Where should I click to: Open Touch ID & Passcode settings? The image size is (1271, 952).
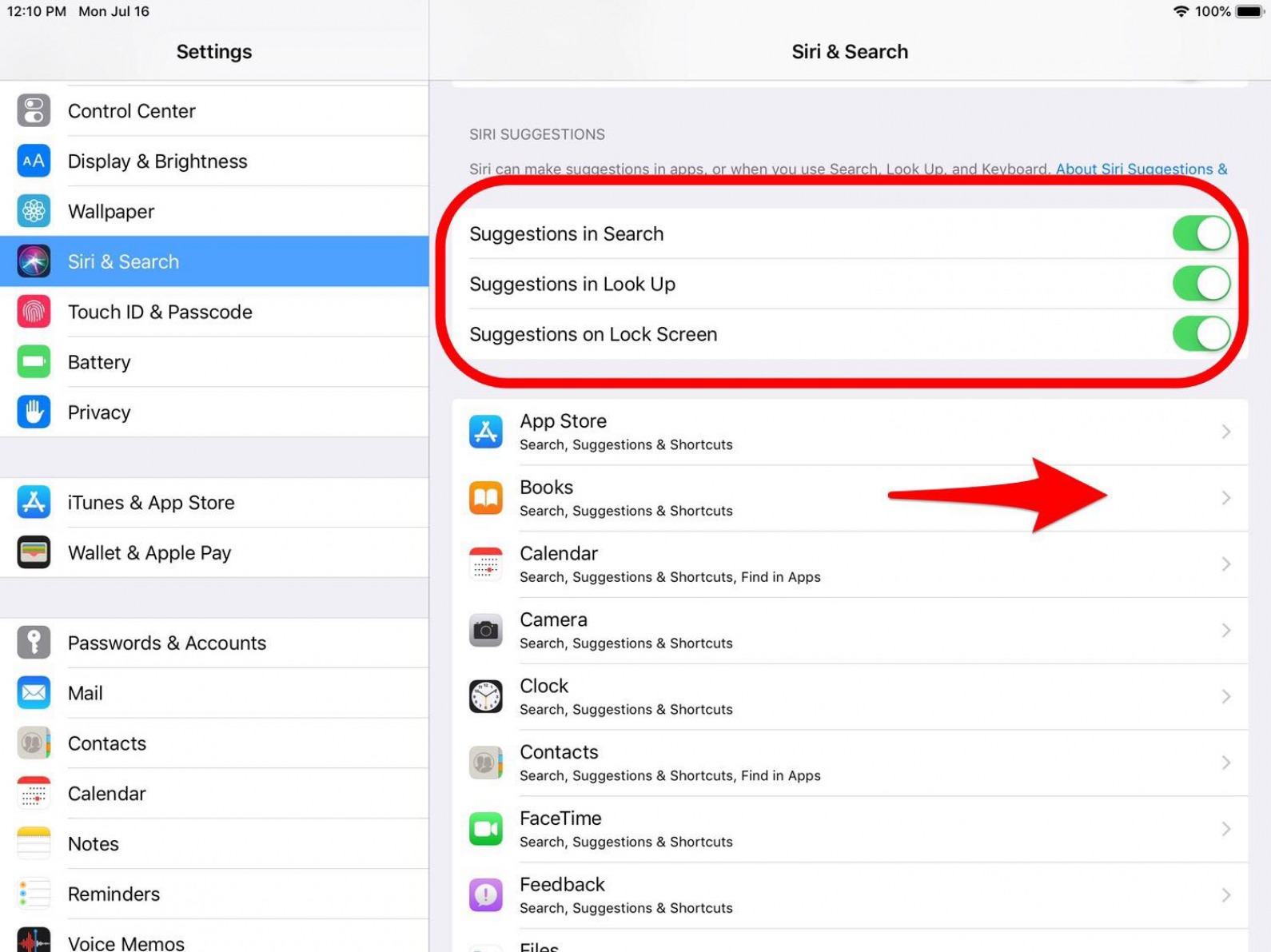tap(214, 312)
